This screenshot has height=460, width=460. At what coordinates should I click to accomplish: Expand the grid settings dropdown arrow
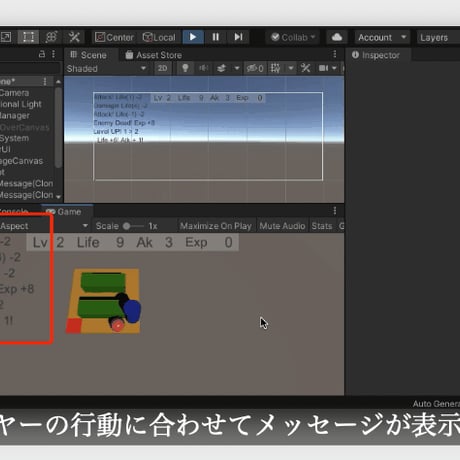tap(291, 68)
